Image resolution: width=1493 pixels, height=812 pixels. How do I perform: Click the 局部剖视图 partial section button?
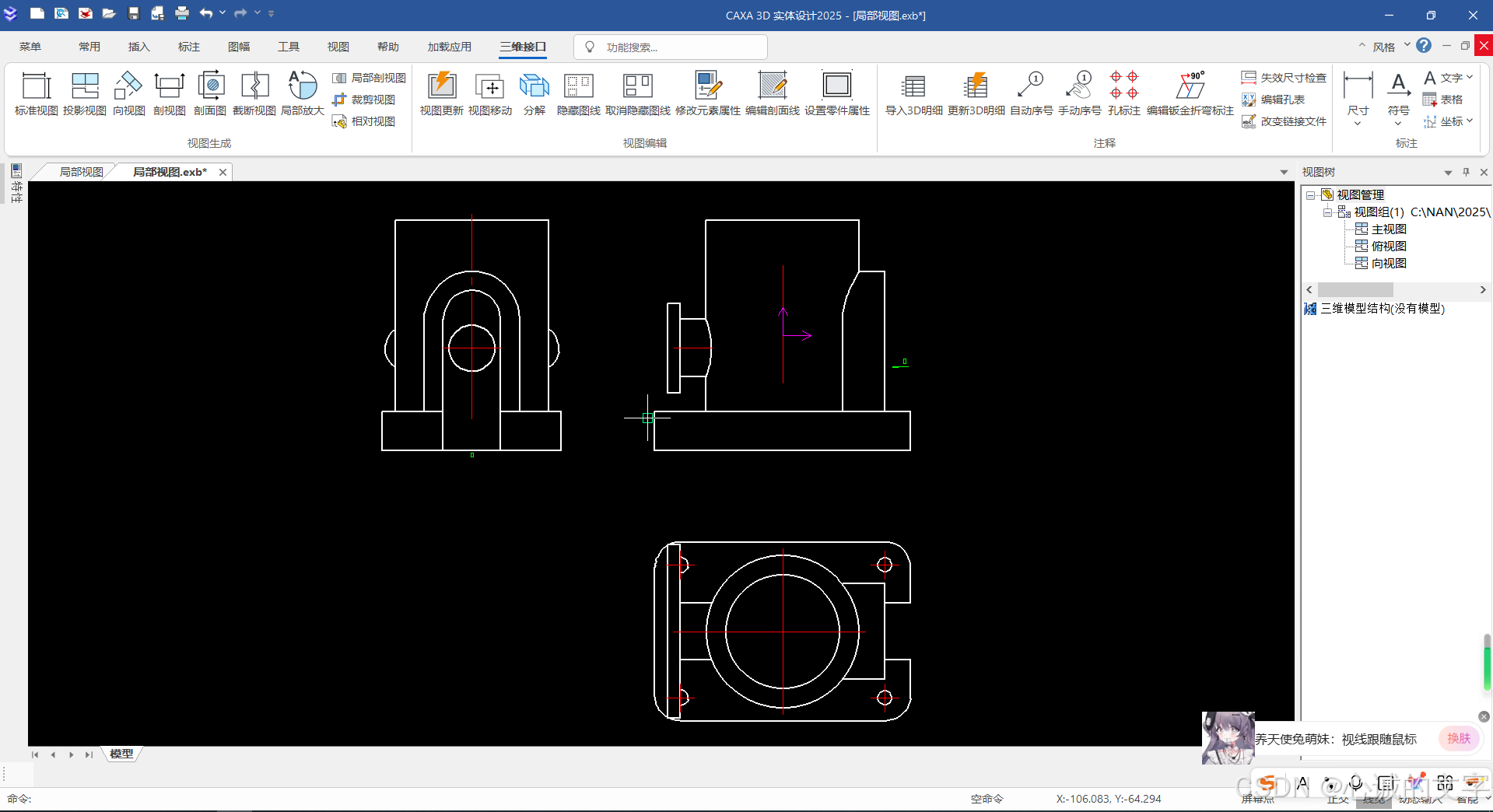369,78
